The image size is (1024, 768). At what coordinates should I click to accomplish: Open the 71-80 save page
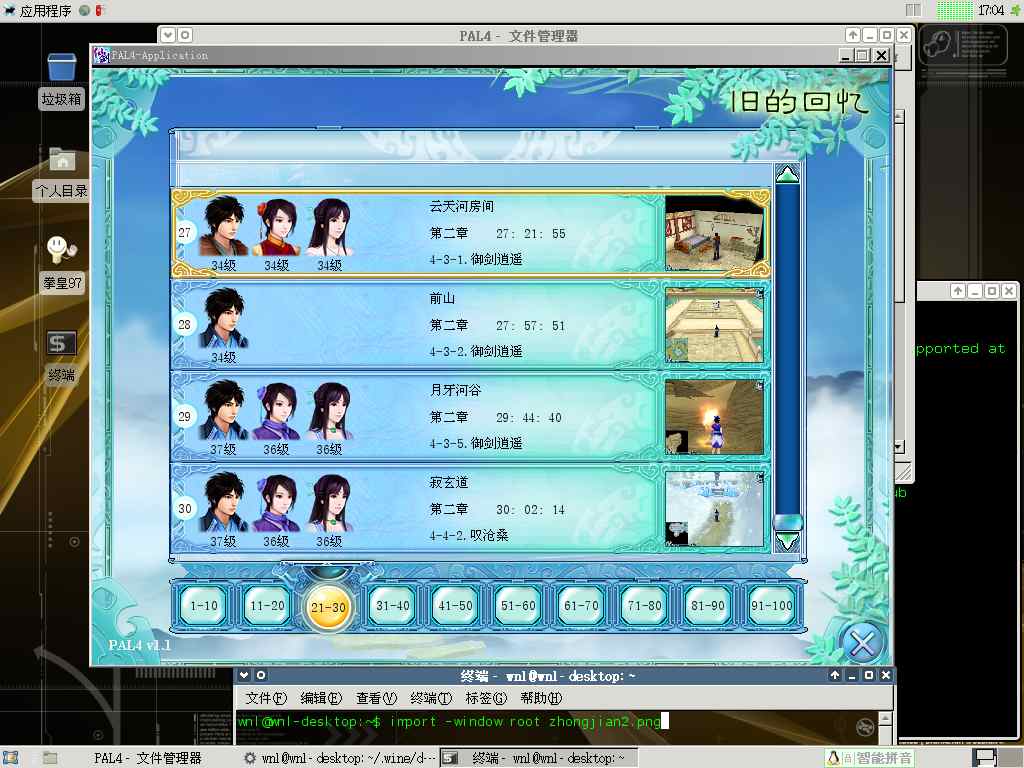click(644, 606)
